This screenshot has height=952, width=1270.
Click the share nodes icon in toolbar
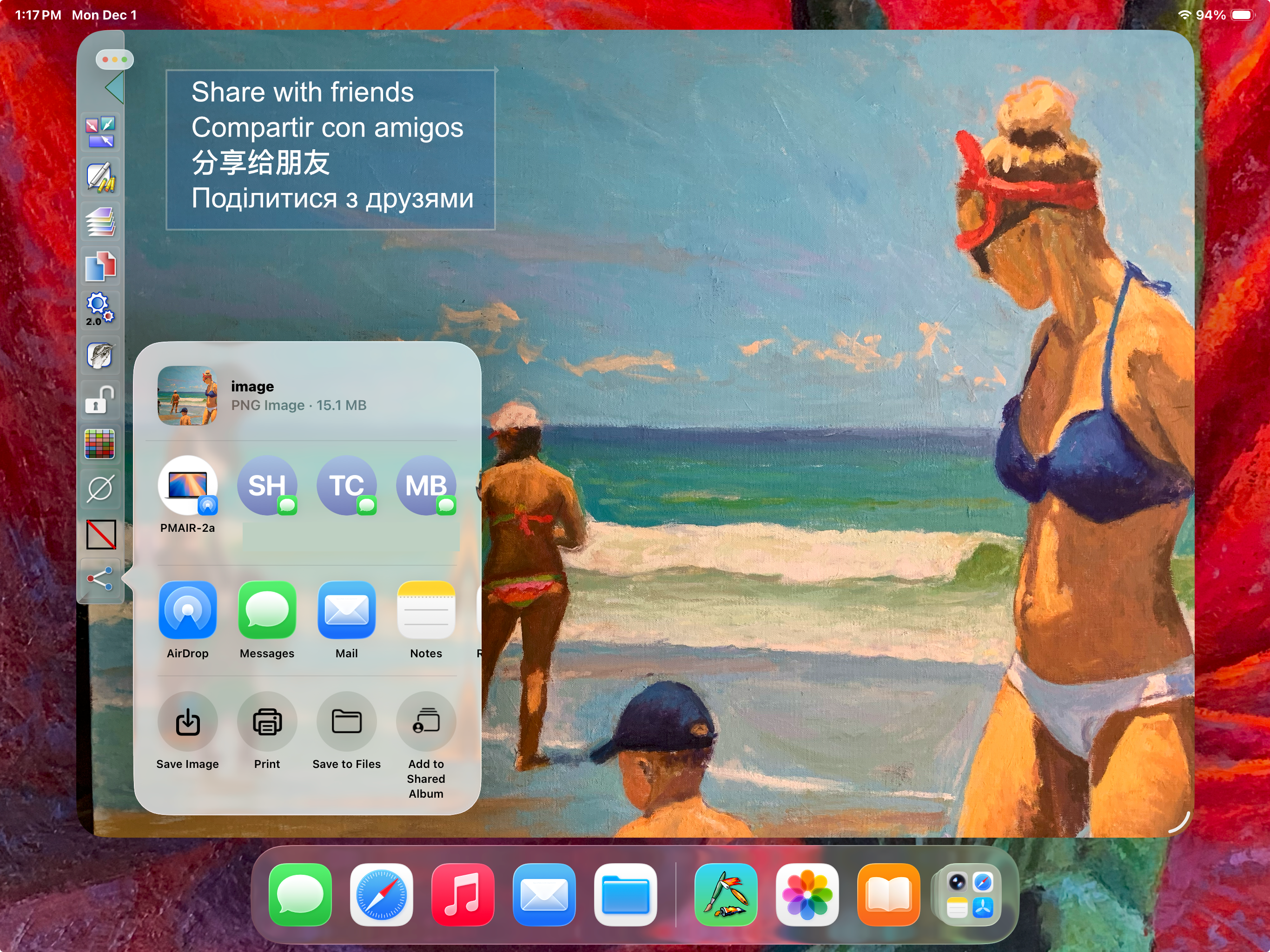click(x=100, y=579)
